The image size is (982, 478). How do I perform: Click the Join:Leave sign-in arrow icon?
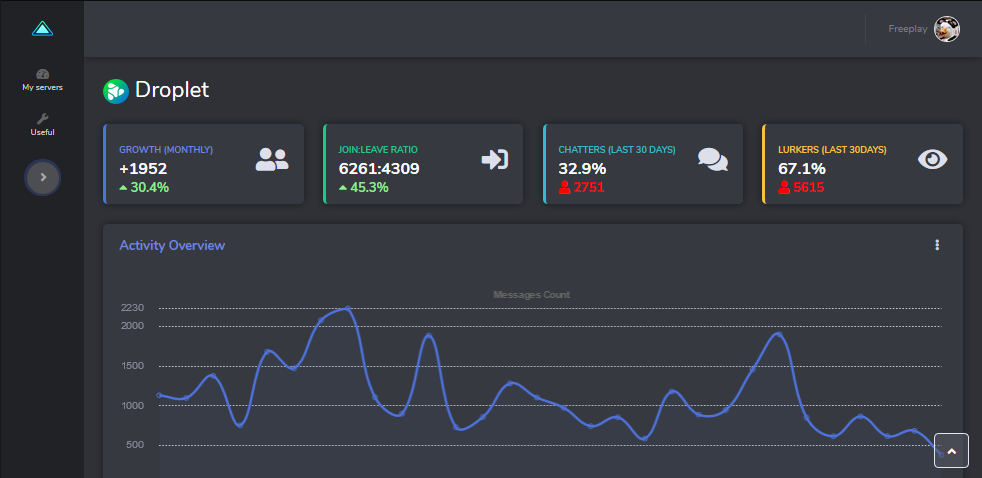[x=494, y=160]
